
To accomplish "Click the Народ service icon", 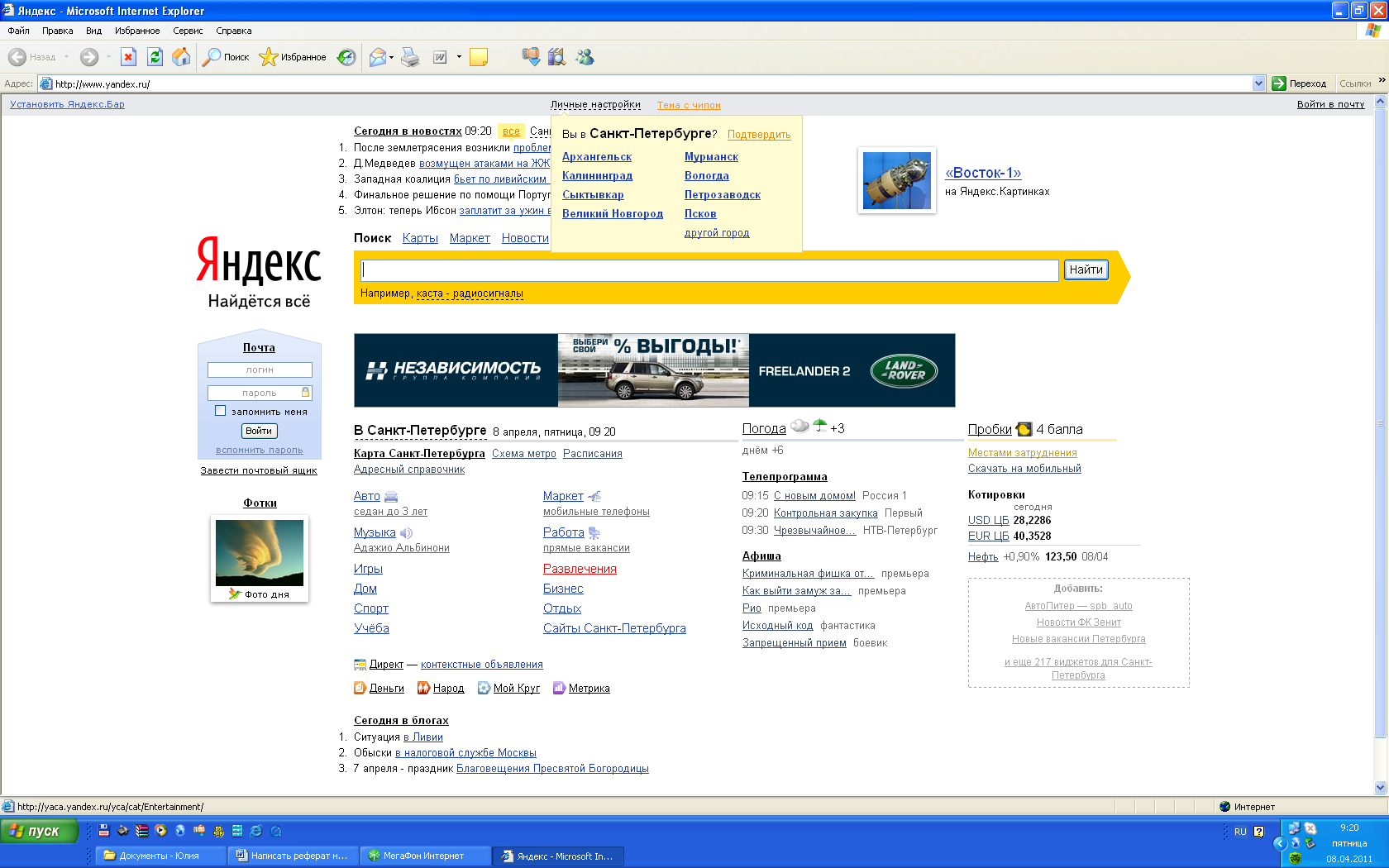I will (423, 688).
